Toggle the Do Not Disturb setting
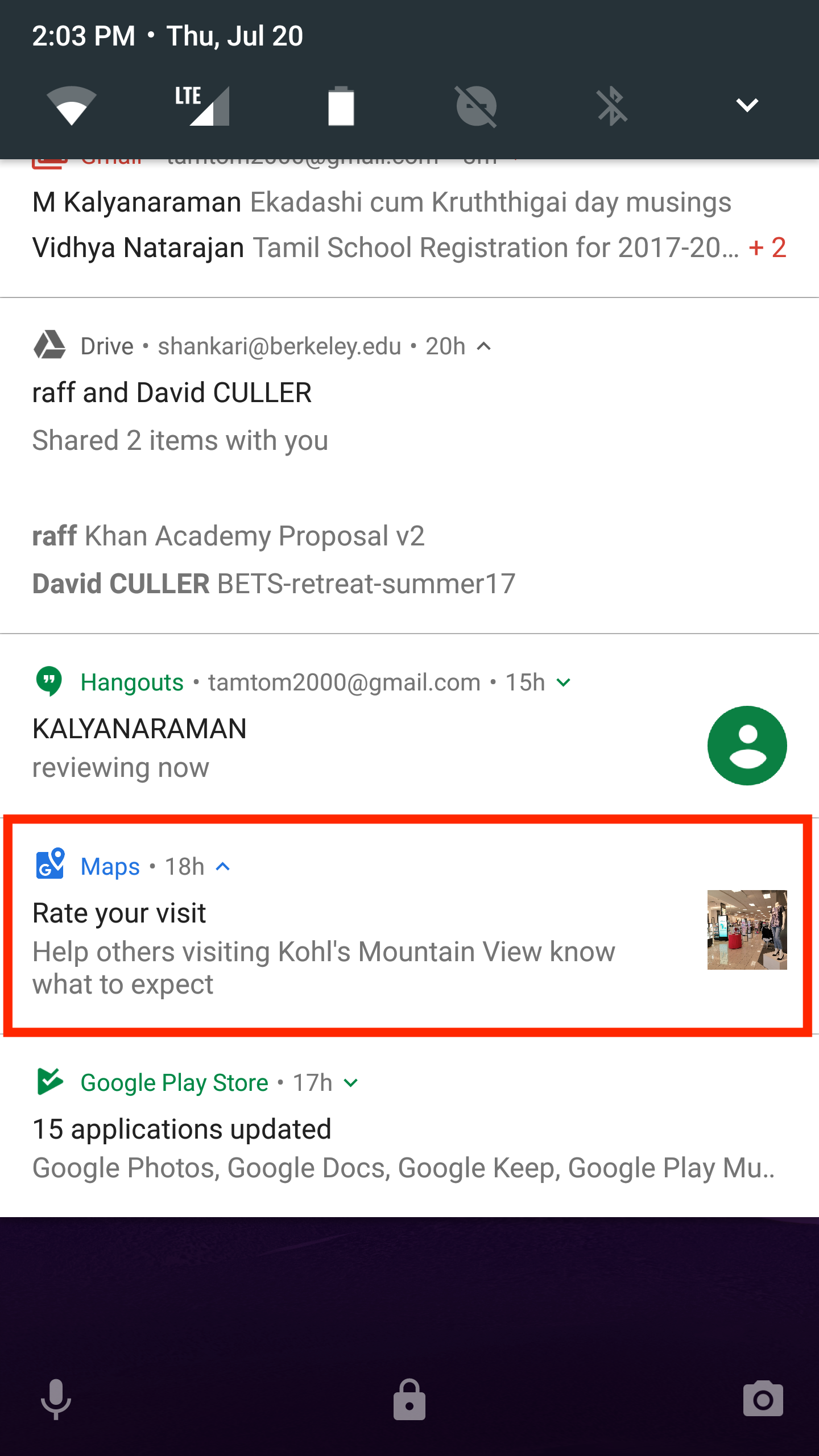 pos(477,105)
